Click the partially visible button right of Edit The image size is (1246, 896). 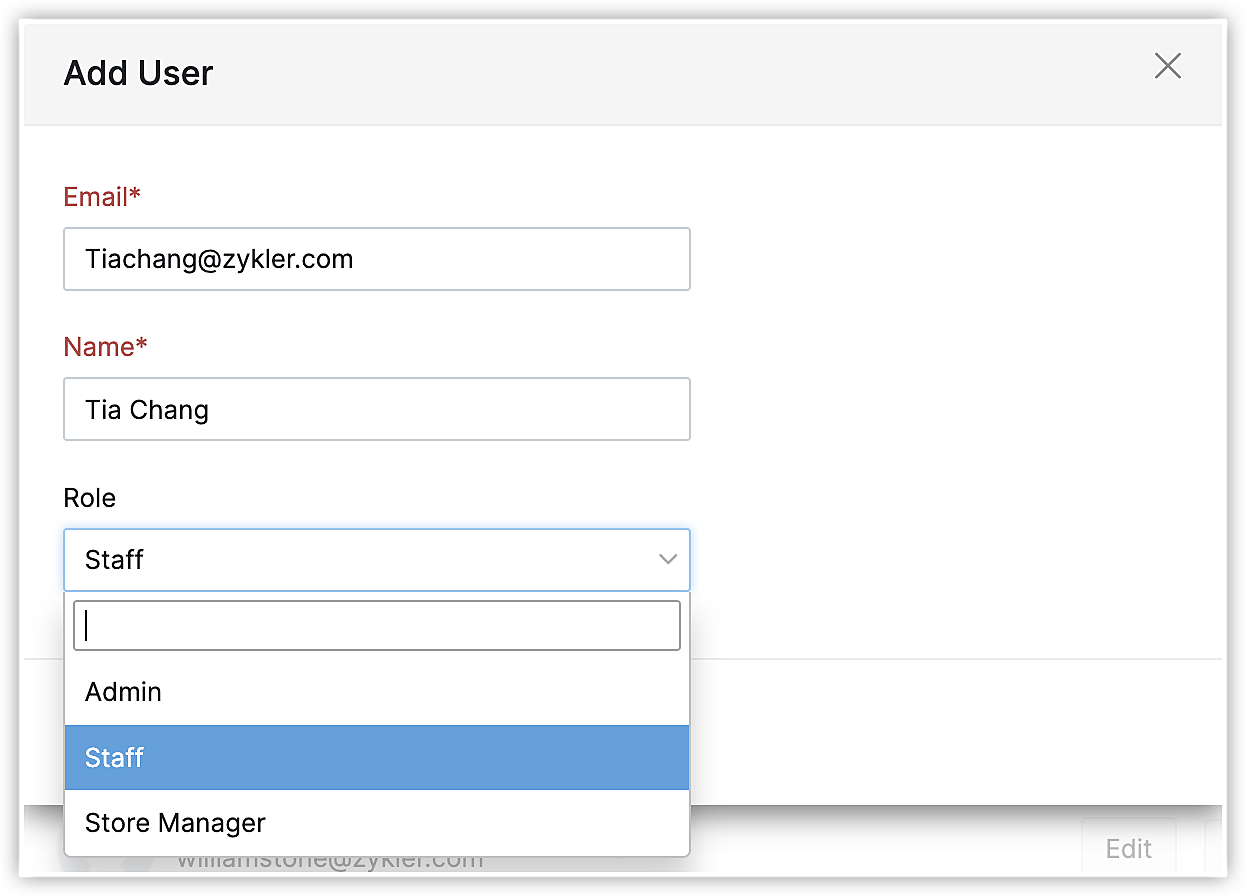pyautogui.click(x=1213, y=849)
